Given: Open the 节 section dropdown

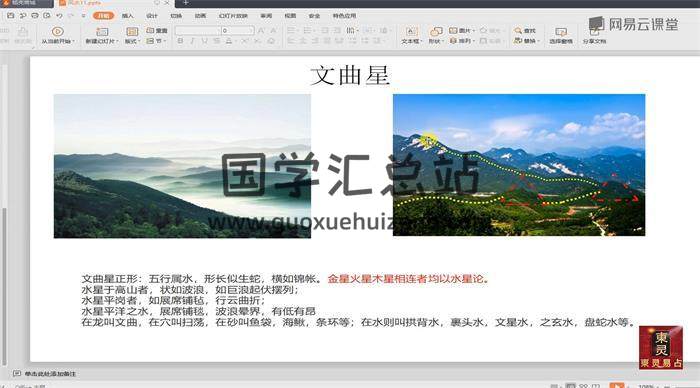Looking at the screenshot, I should (156, 41).
